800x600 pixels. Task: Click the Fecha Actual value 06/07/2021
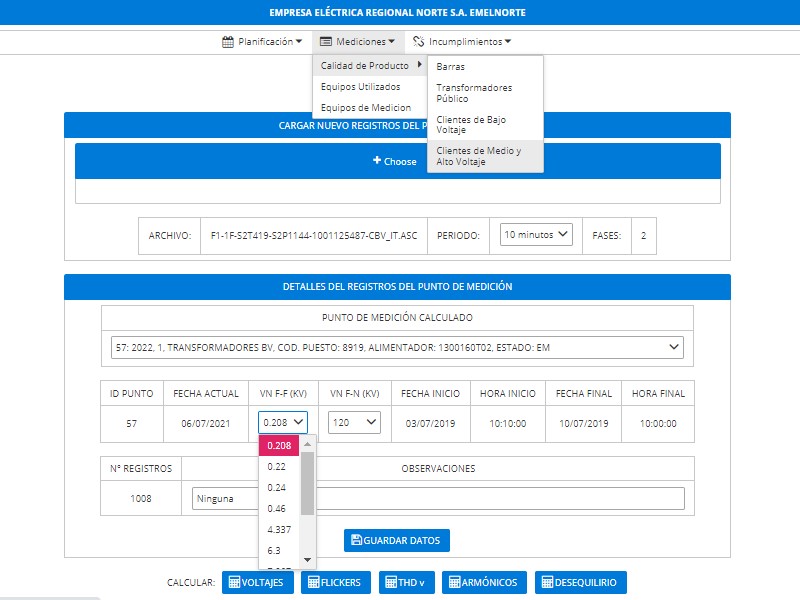(x=206, y=423)
